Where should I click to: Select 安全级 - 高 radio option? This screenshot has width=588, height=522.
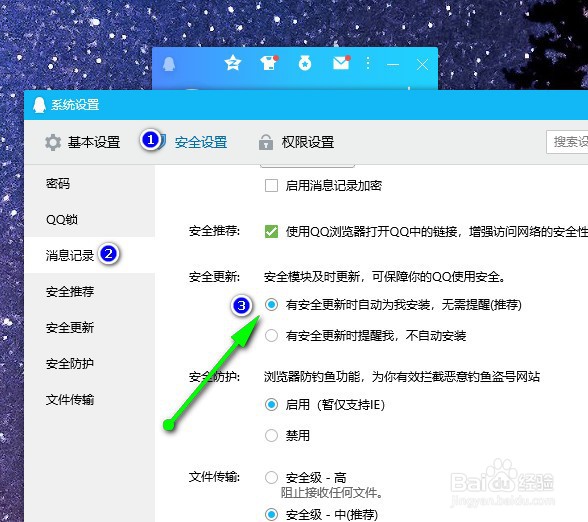tap(271, 477)
